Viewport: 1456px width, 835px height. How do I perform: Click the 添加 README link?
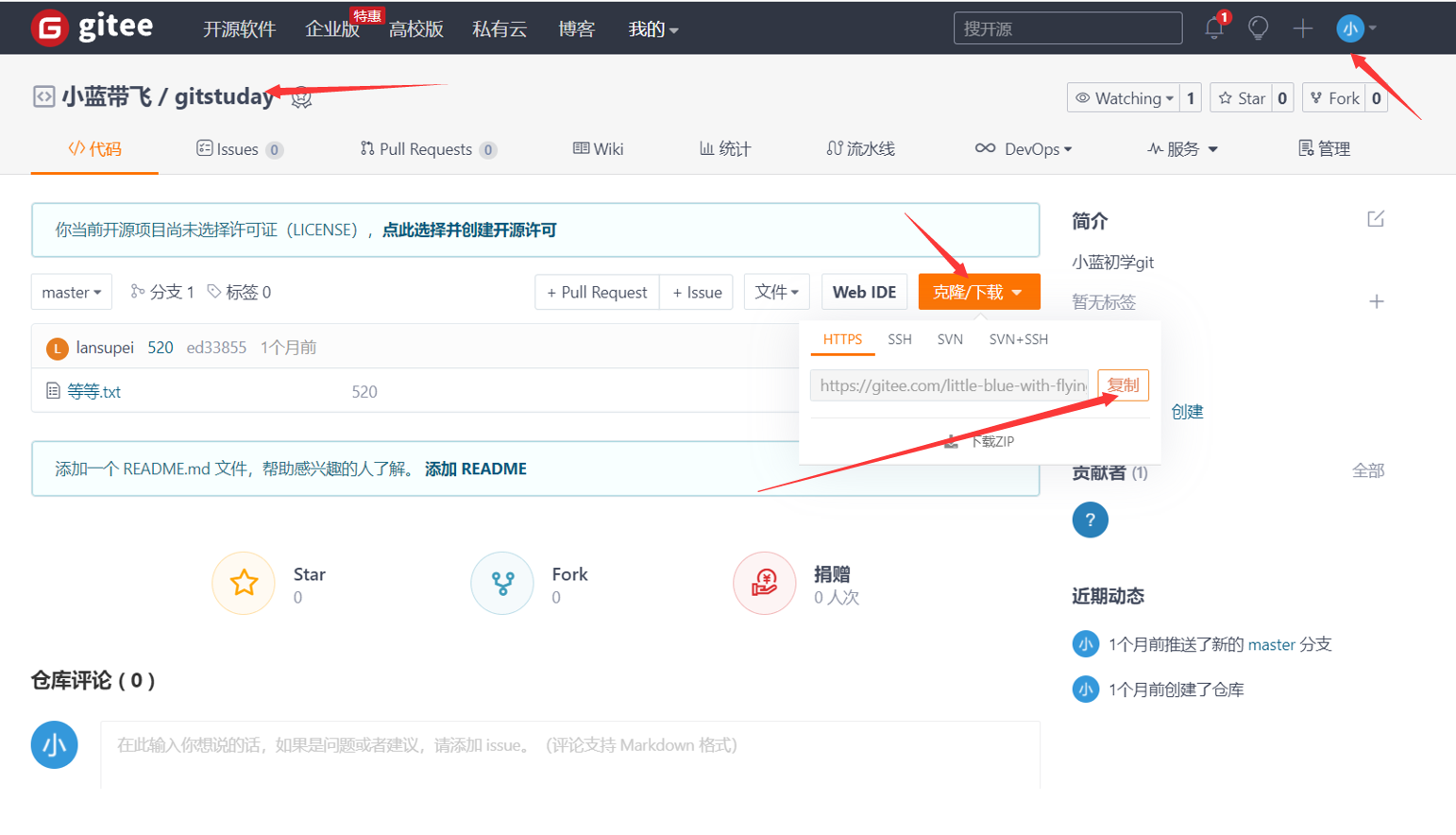(x=476, y=469)
